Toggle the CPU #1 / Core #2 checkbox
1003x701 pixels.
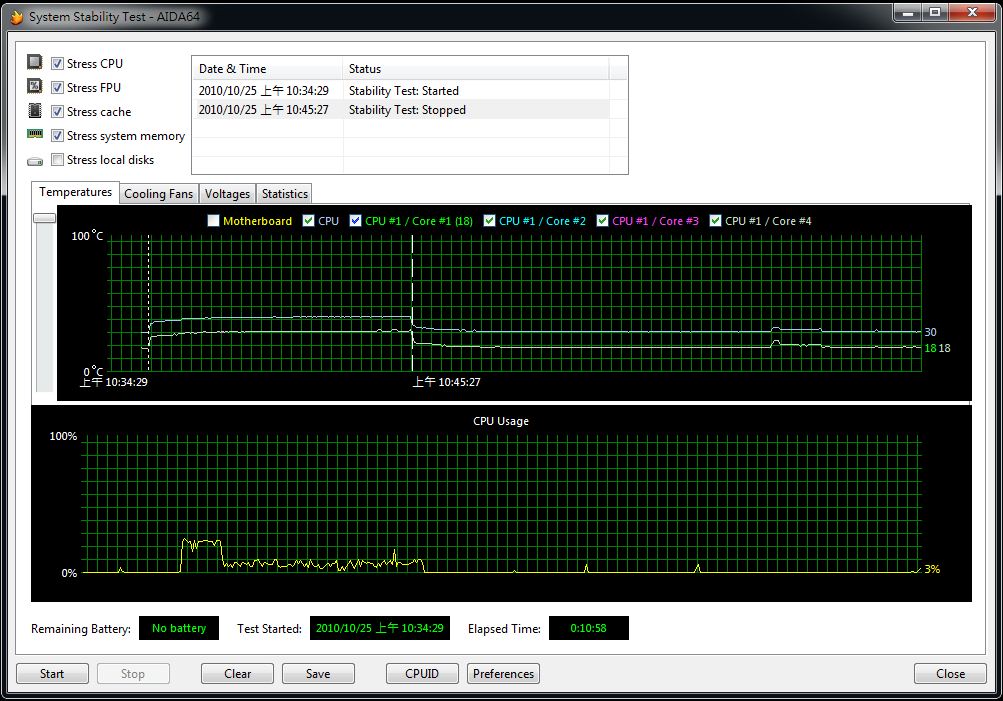tap(489, 221)
